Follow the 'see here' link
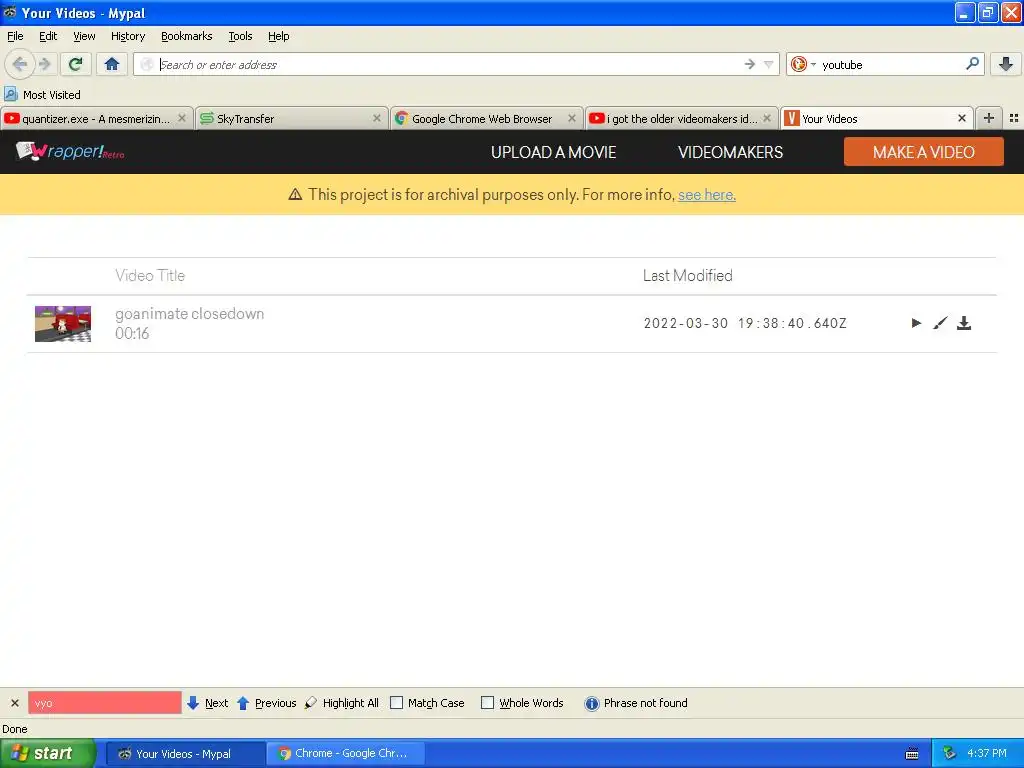The image size is (1024, 768). (x=707, y=195)
